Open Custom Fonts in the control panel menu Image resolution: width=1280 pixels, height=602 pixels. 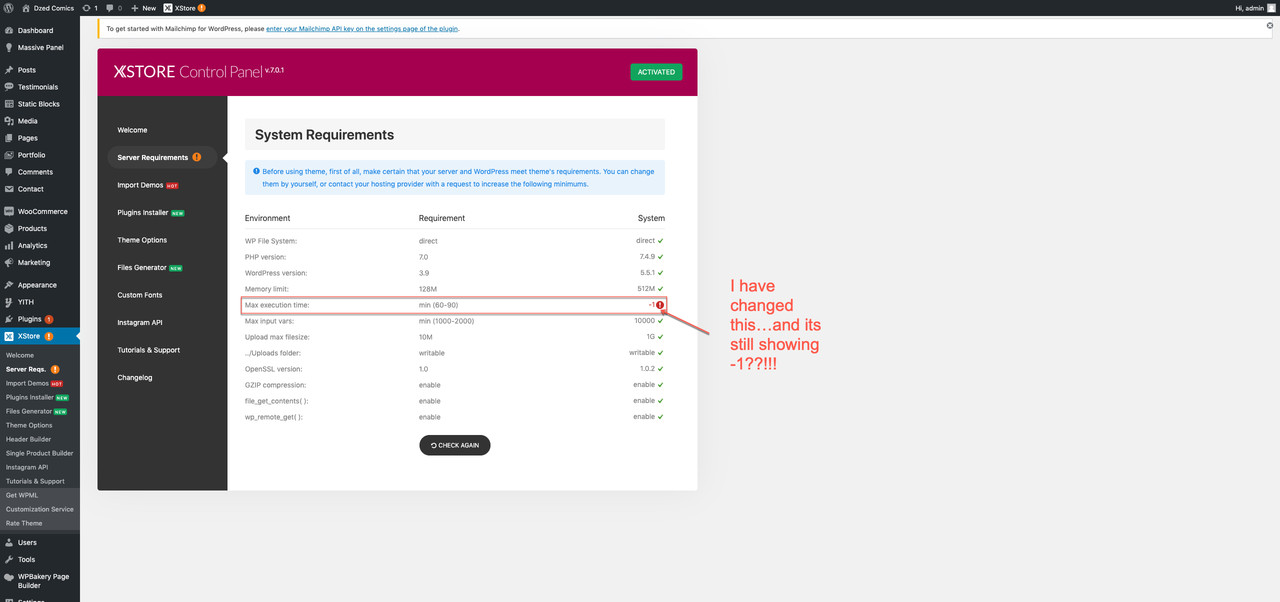point(140,295)
